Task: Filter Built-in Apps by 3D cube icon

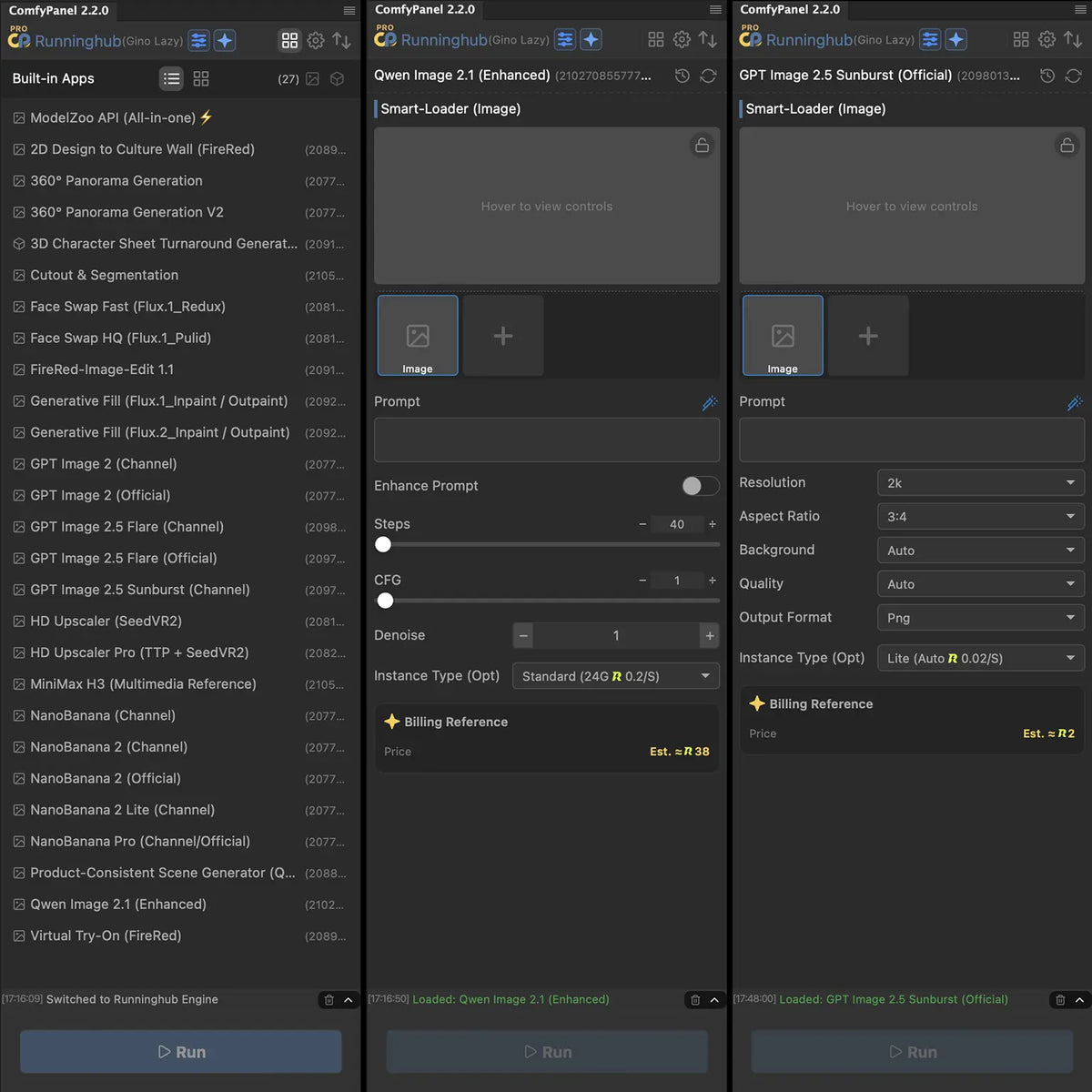Action: 338,79
